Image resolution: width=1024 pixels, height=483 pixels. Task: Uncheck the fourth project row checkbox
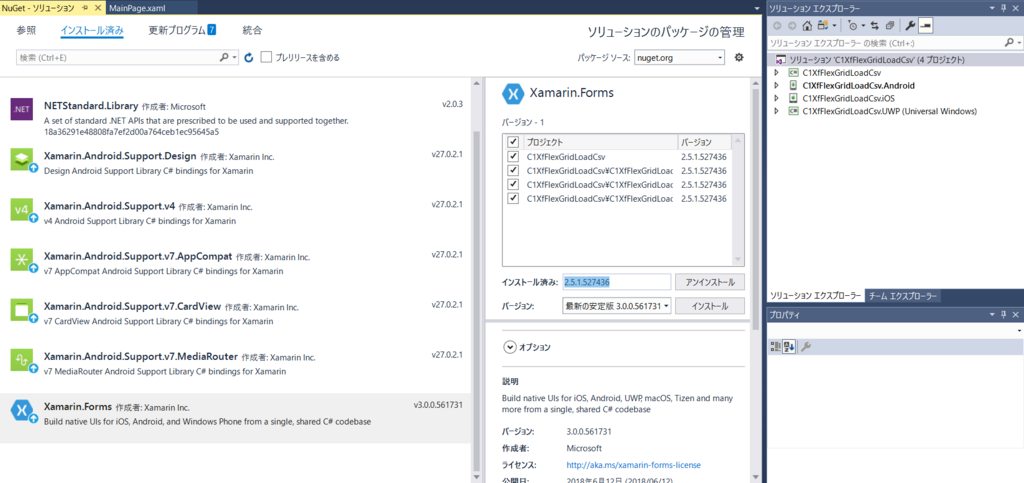(x=513, y=198)
